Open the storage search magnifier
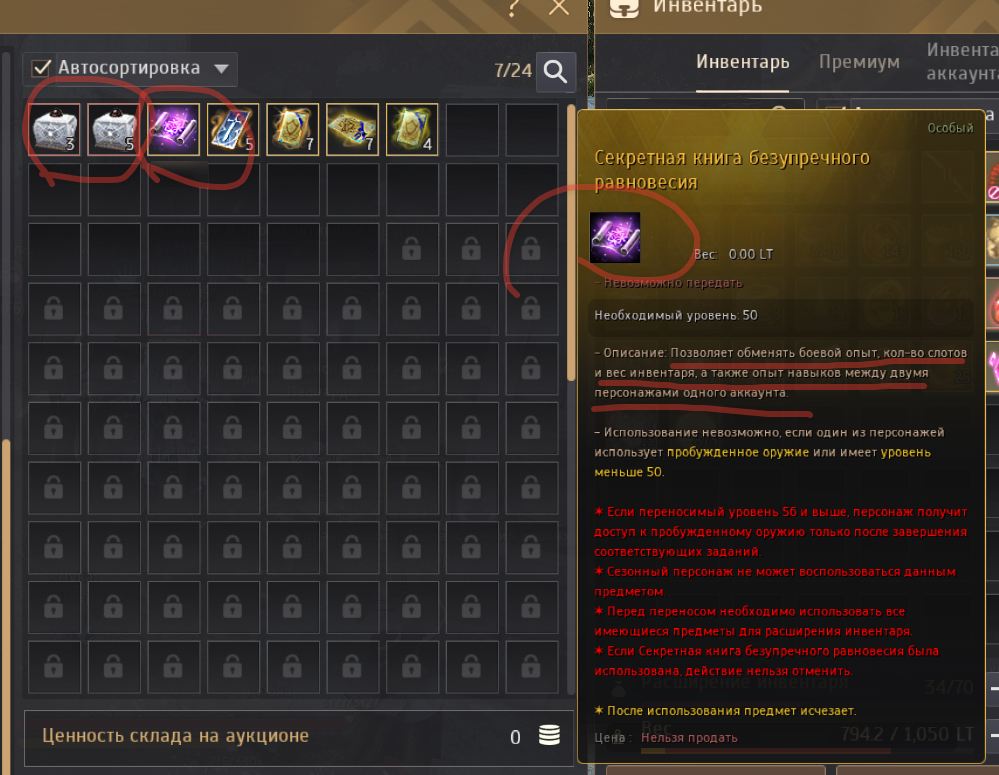Image resolution: width=999 pixels, height=775 pixels. [556, 71]
